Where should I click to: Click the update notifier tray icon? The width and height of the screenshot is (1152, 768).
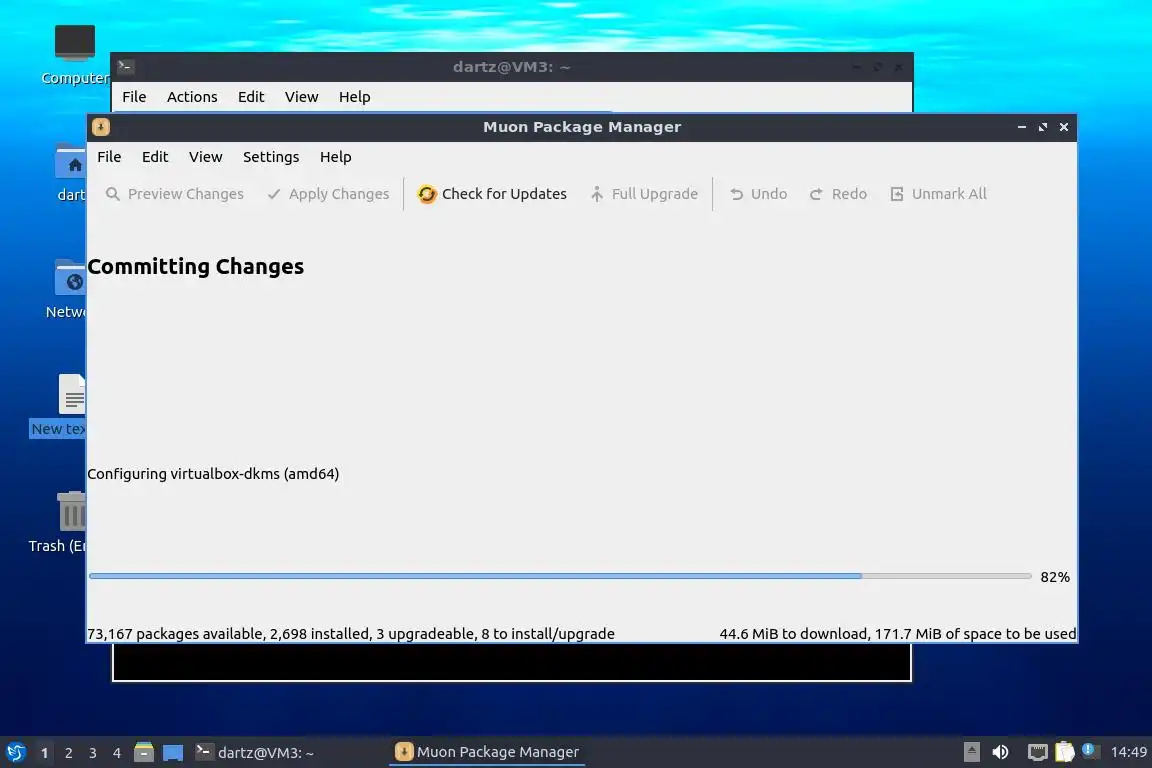point(1090,751)
